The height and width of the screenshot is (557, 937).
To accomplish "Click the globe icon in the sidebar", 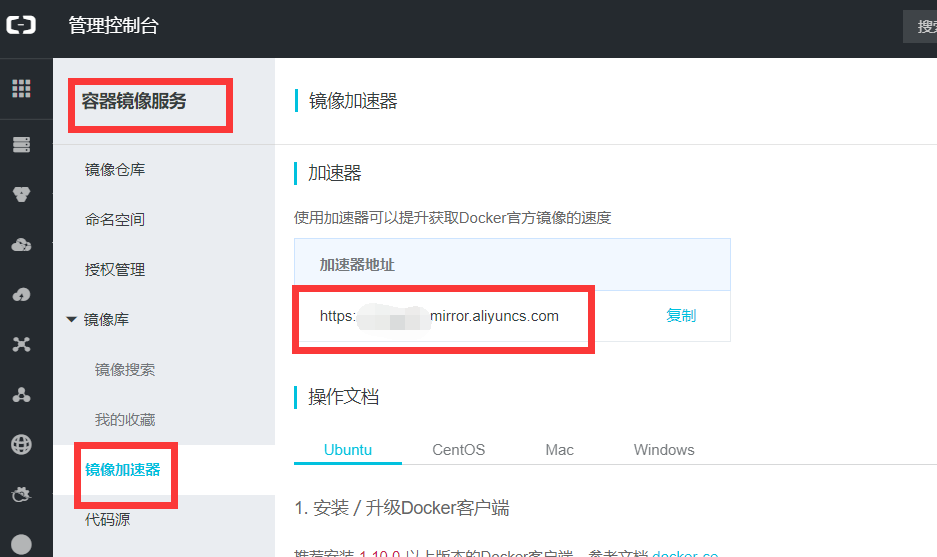I will [x=21, y=445].
